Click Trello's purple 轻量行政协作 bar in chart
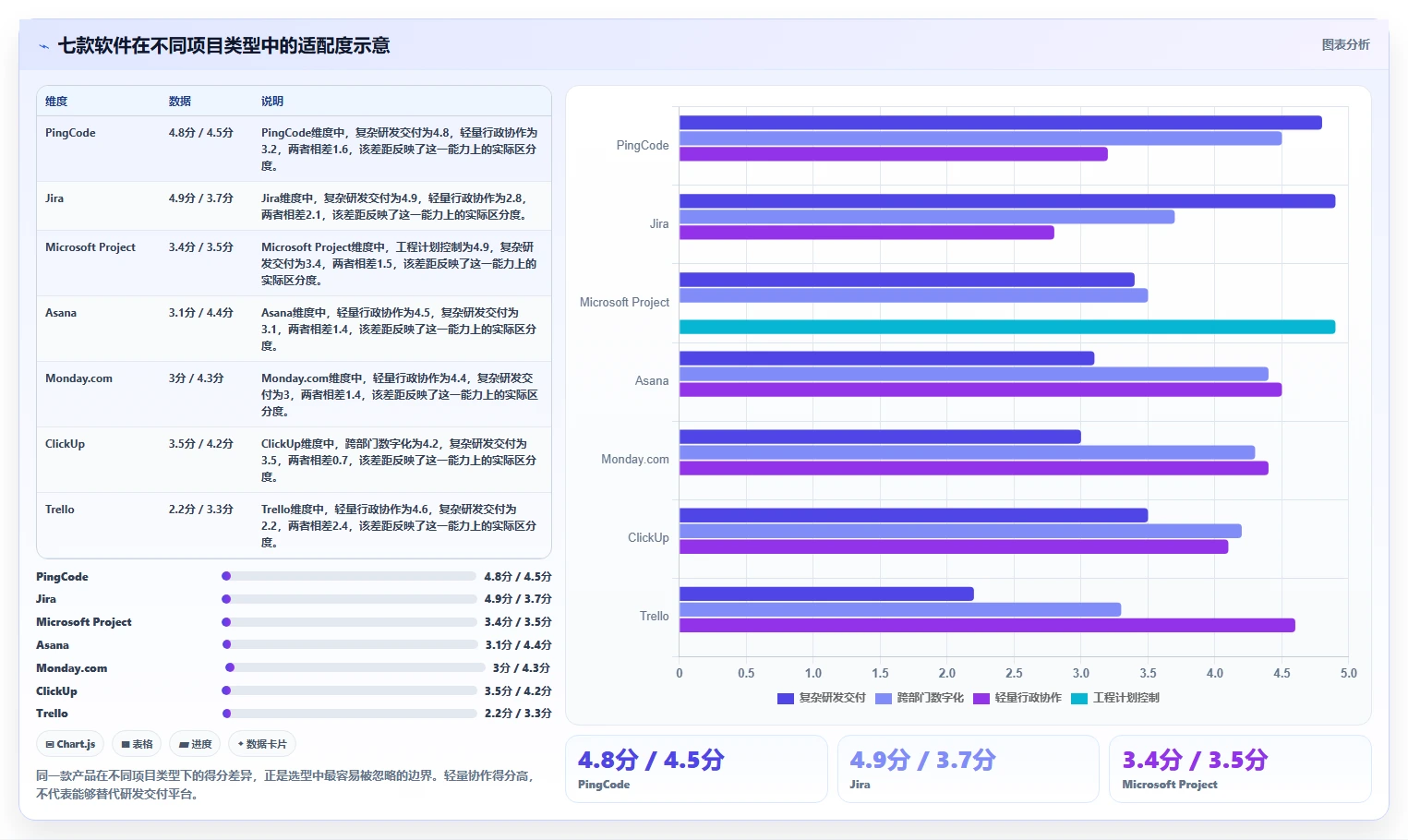The image size is (1408, 840). click(x=987, y=626)
